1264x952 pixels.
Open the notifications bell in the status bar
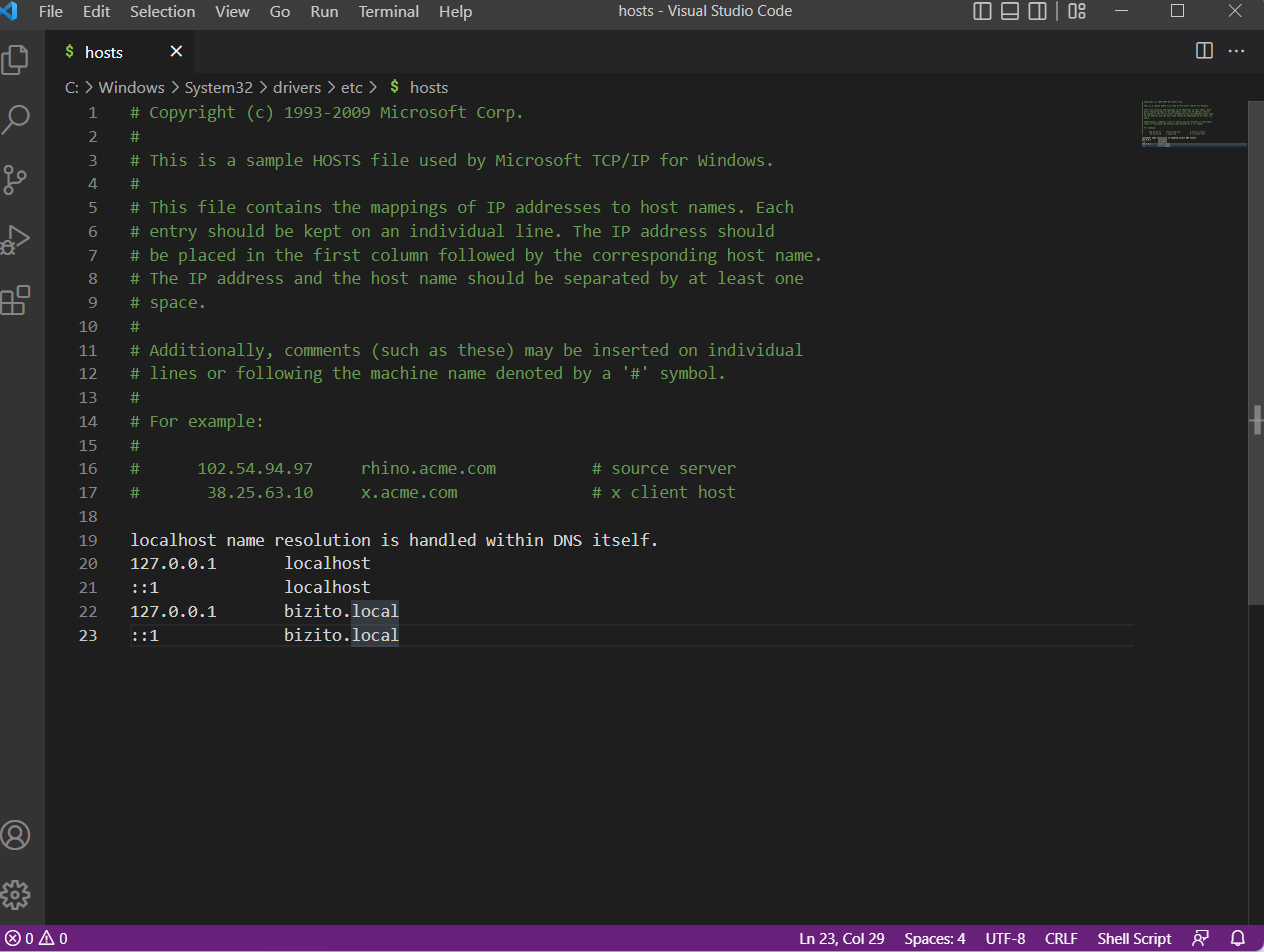(1237, 938)
